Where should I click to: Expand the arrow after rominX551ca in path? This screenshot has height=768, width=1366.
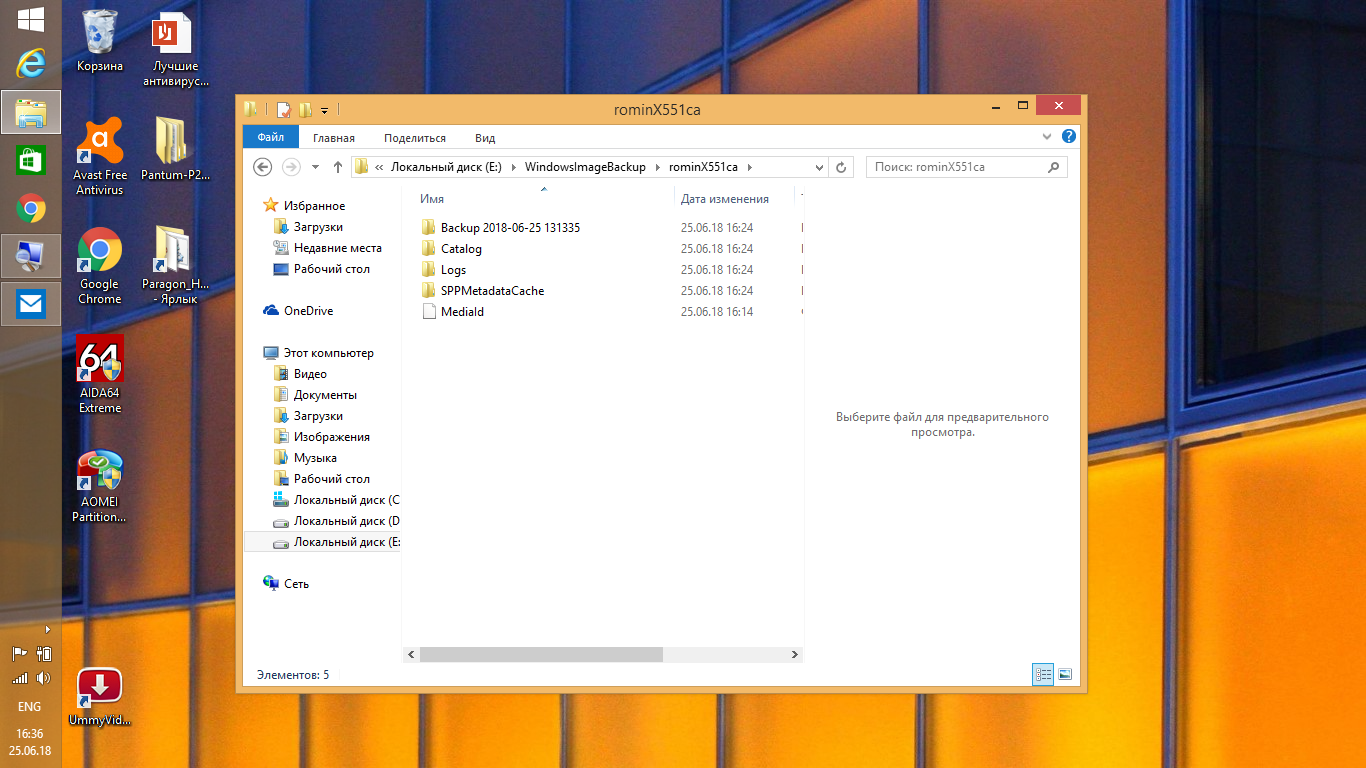[749, 167]
